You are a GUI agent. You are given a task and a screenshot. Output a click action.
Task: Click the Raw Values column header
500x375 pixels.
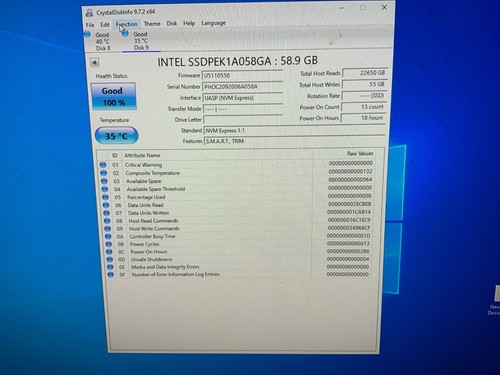(360, 153)
